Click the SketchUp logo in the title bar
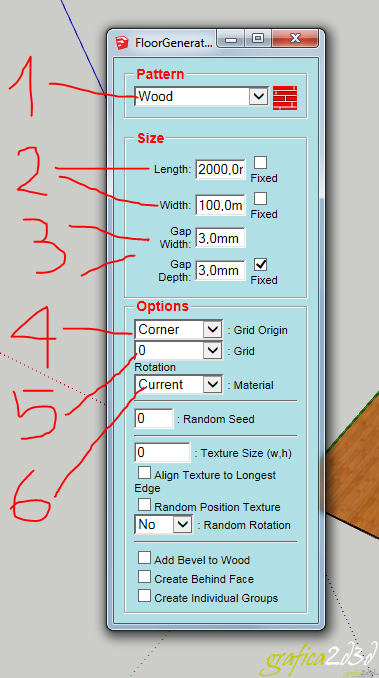379x678 pixels. tap(123, 42)
